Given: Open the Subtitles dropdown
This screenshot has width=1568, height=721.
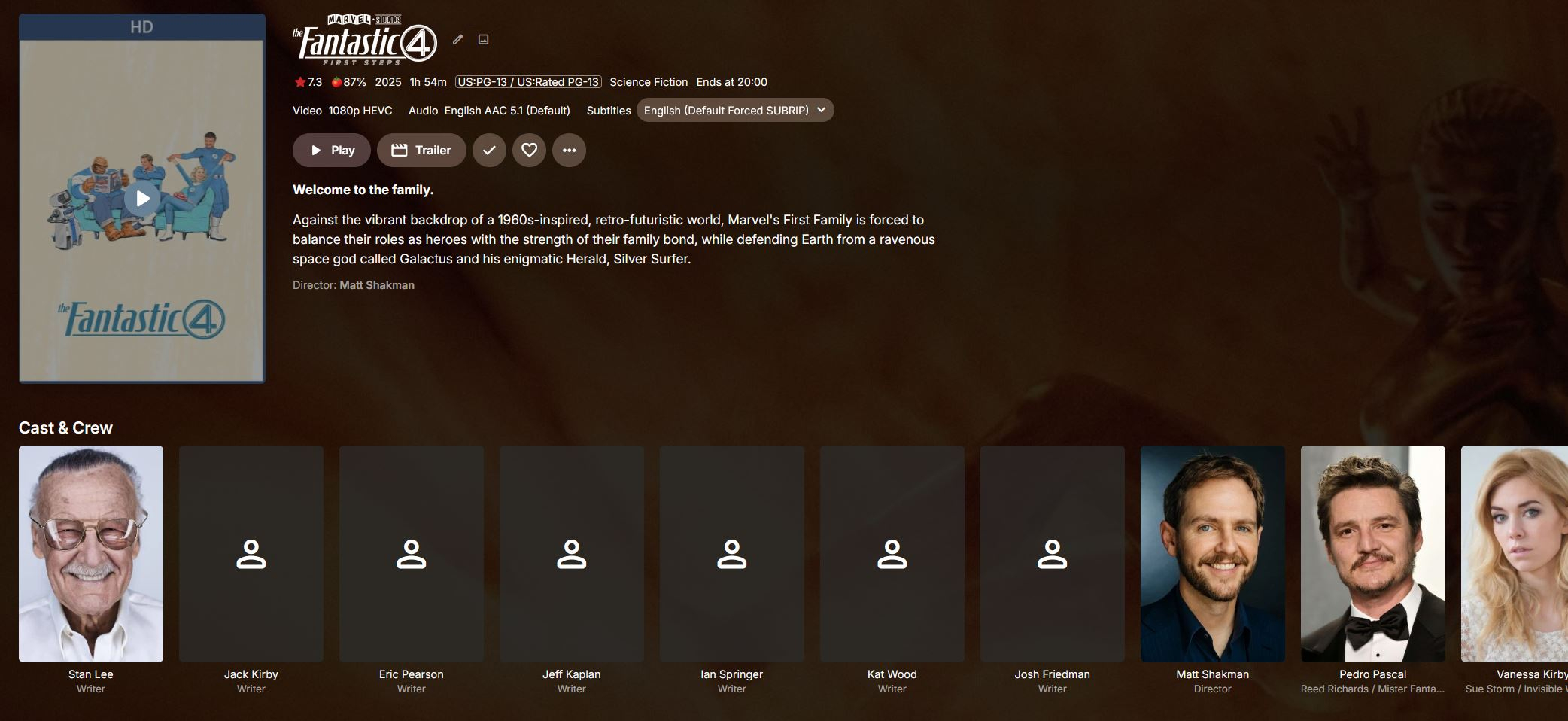Looking at the screenshot, I should pyautogui.click(x=735, y=110).
